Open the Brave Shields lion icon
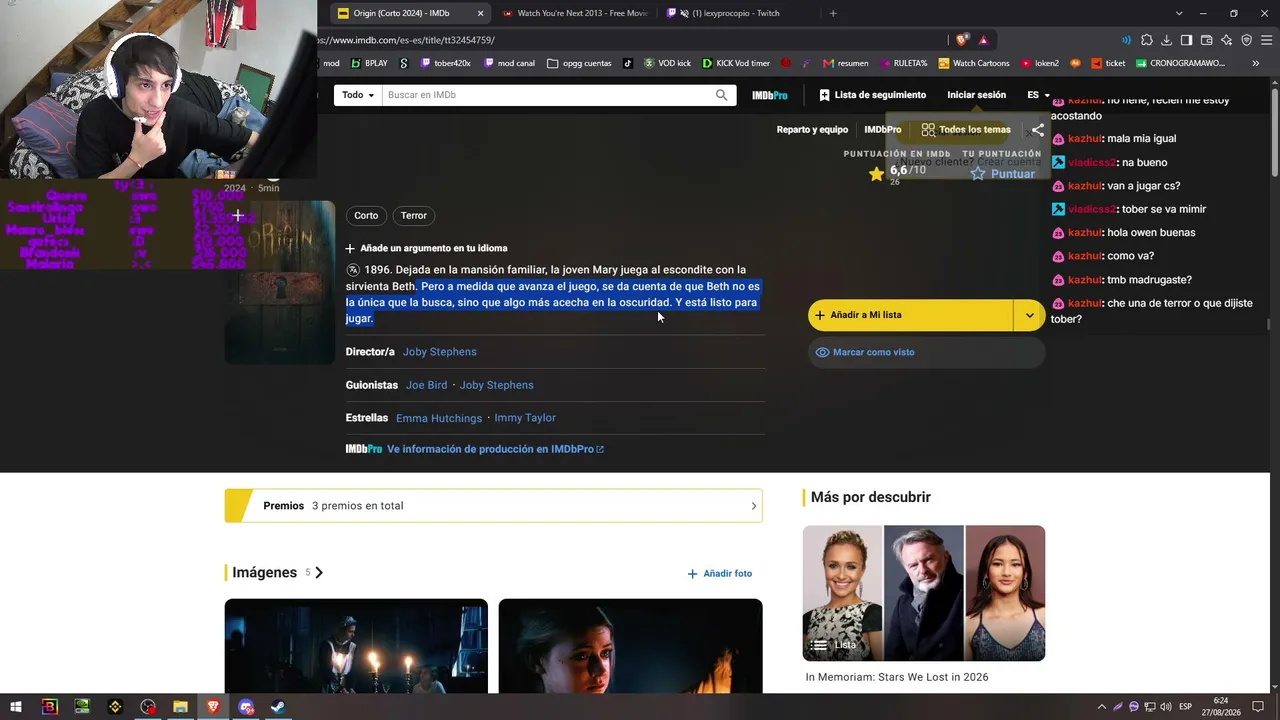 click(x=962, y=40)
